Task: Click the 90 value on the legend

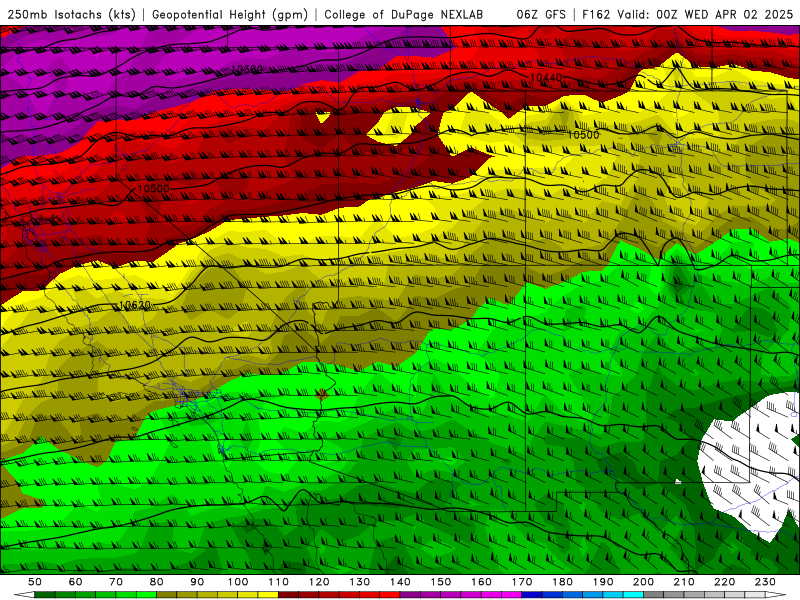Action: 197,582
